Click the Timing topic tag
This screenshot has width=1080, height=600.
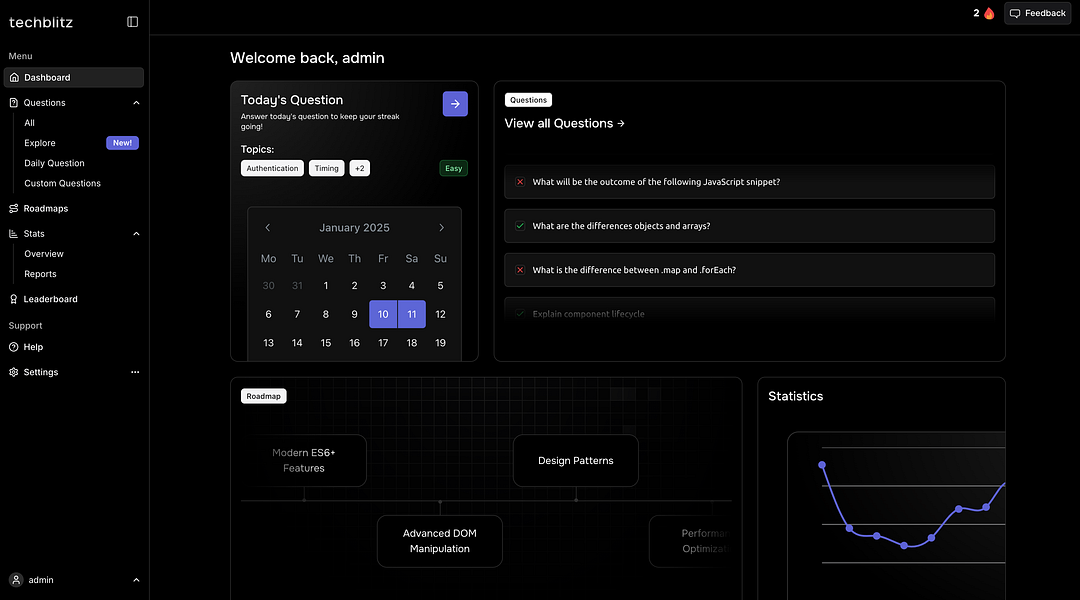326,168
